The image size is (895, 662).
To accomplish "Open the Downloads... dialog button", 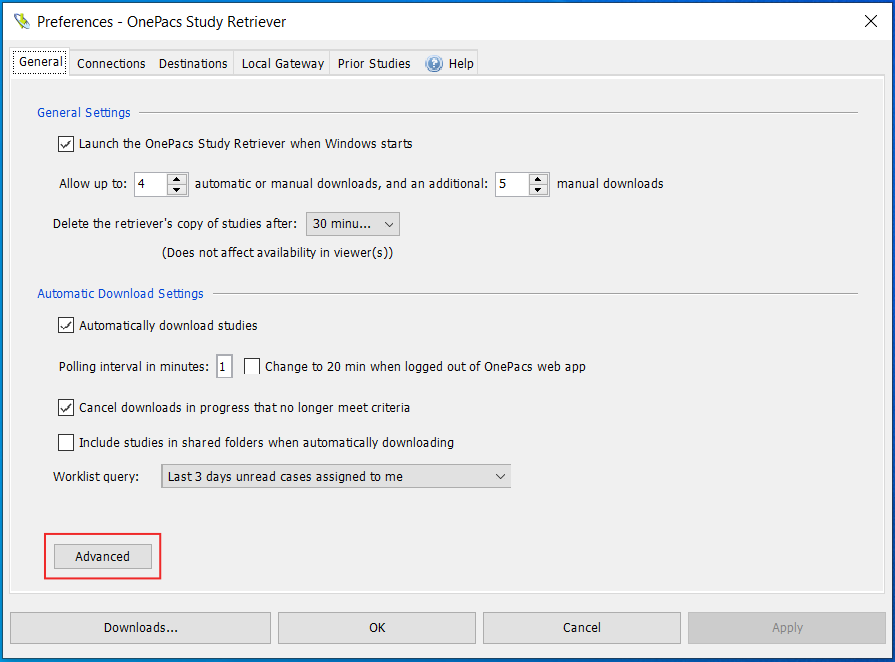I will (140, 628).
